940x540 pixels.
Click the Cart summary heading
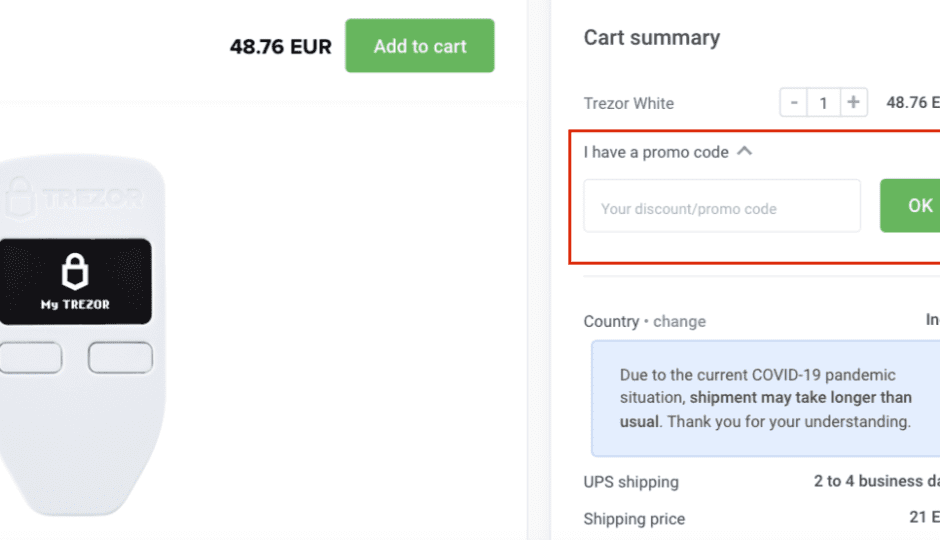(x=652, y=38)
